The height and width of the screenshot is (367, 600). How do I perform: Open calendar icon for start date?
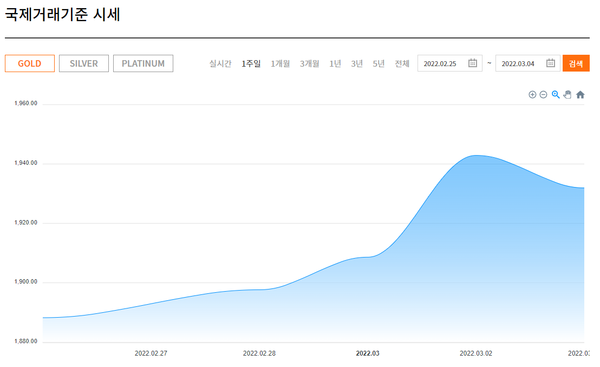(473, 63)
